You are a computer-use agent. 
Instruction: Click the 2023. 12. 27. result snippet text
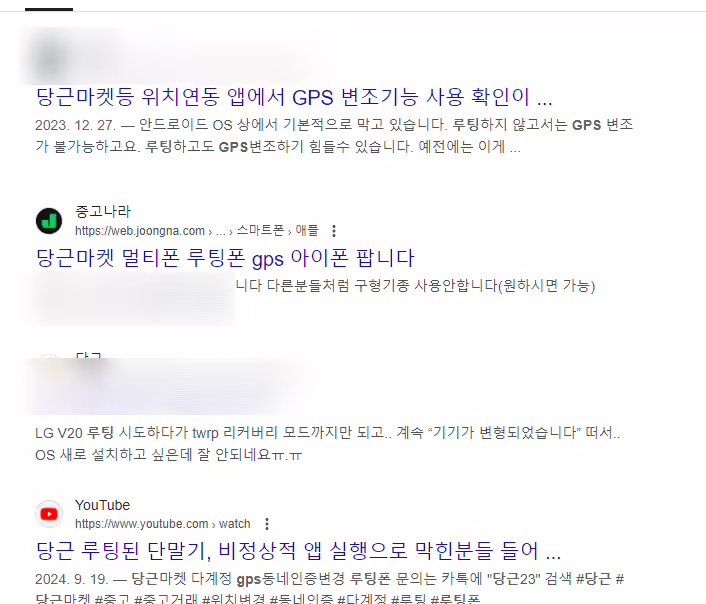pyautogui.click(x=334, y=136)
